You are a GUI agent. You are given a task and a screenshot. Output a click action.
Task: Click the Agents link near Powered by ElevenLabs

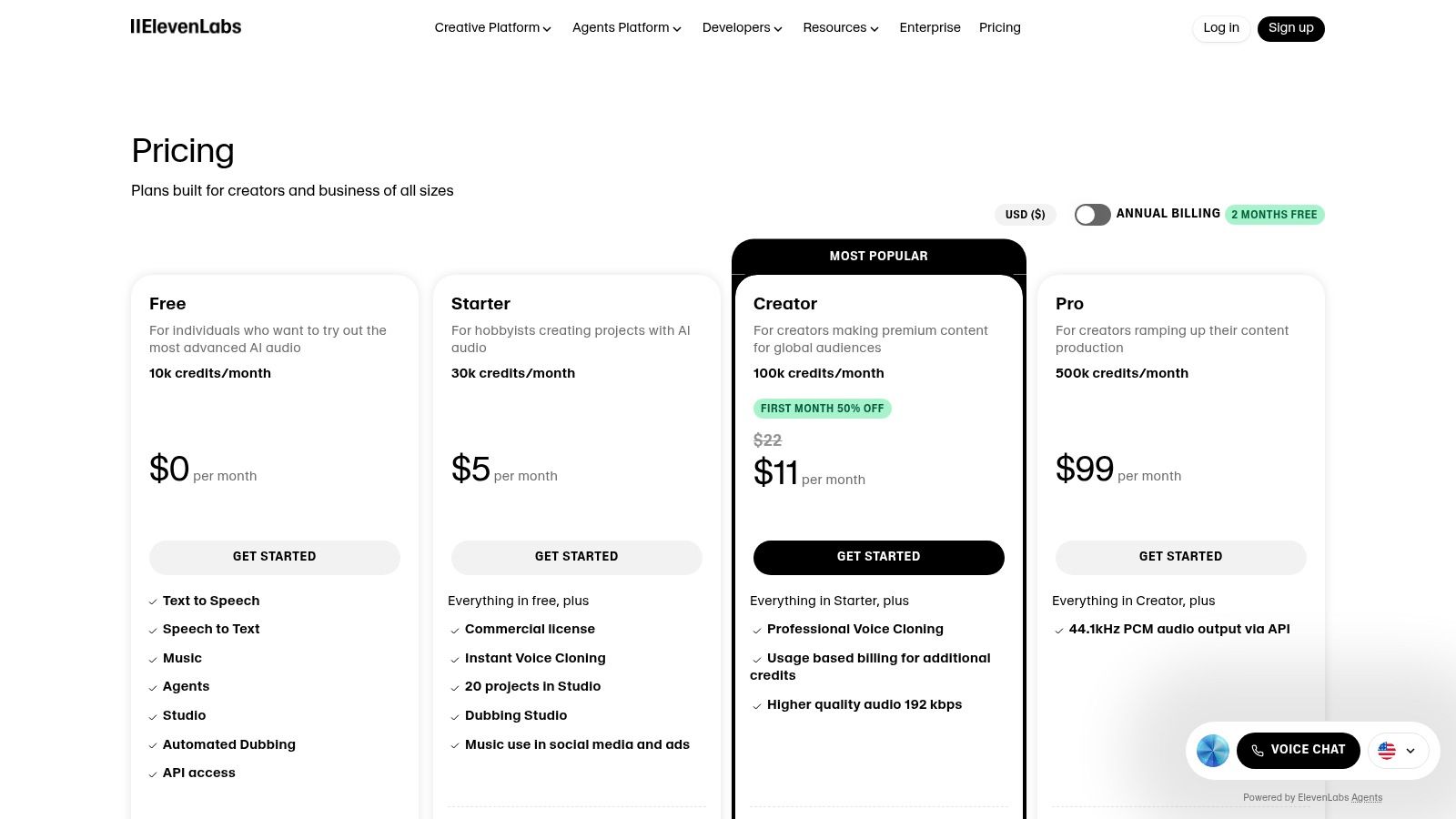1366,797
